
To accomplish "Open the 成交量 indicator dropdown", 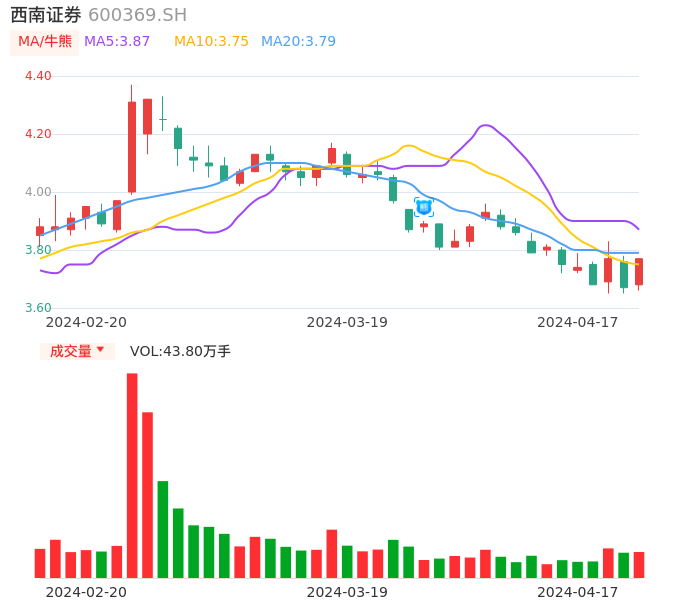I will (77, 351).
